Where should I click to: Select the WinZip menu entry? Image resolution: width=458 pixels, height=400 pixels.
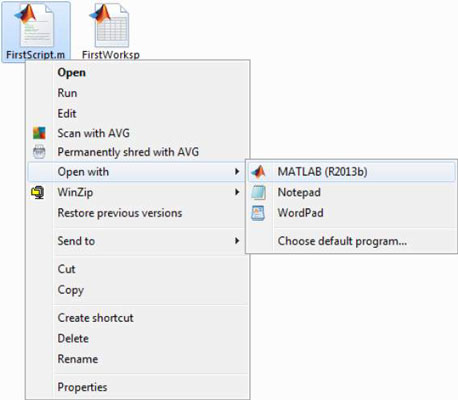tap(137, 192)
